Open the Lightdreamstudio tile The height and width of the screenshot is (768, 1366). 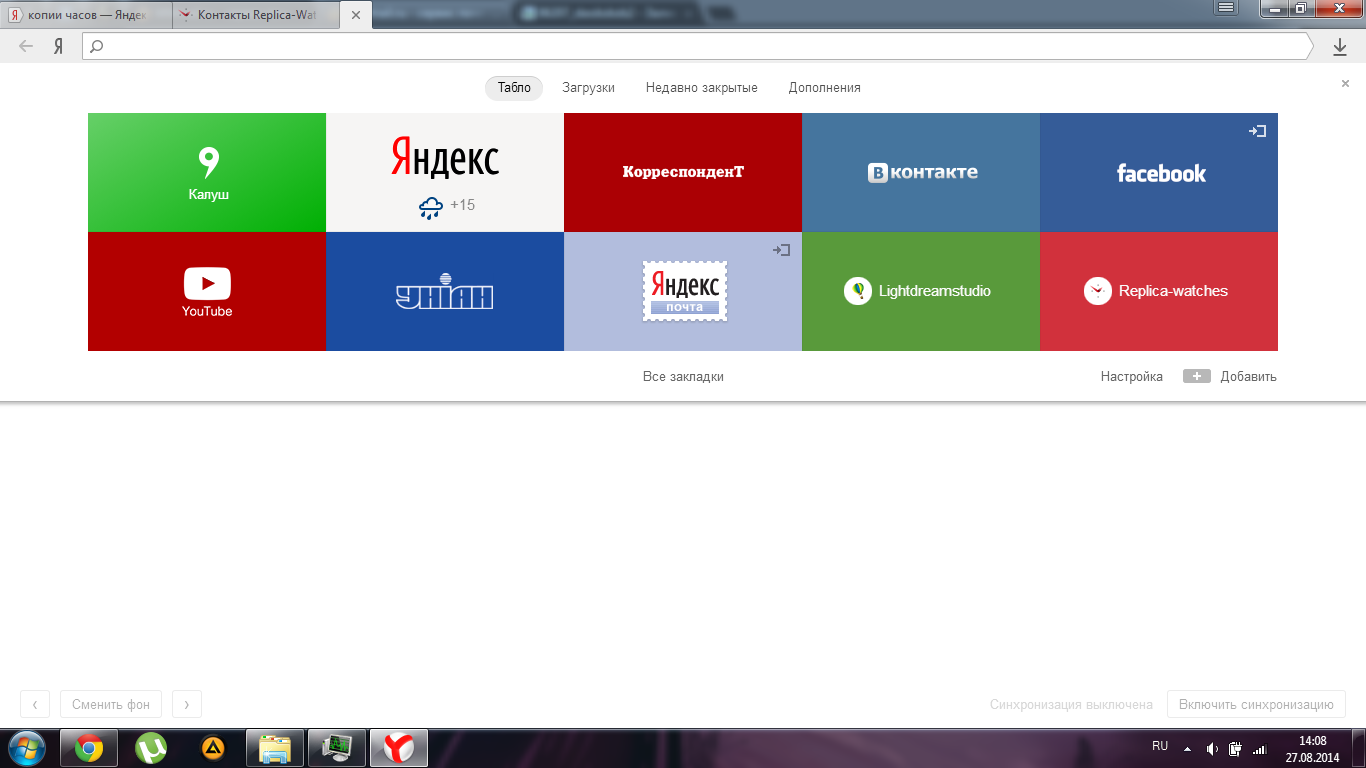(x=921, y=291)
